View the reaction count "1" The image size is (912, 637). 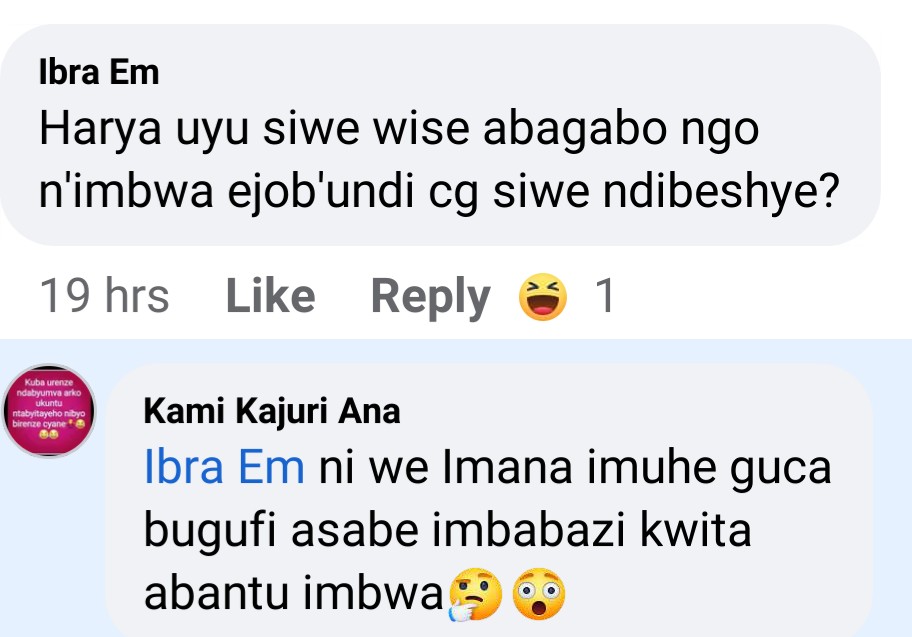605,297
